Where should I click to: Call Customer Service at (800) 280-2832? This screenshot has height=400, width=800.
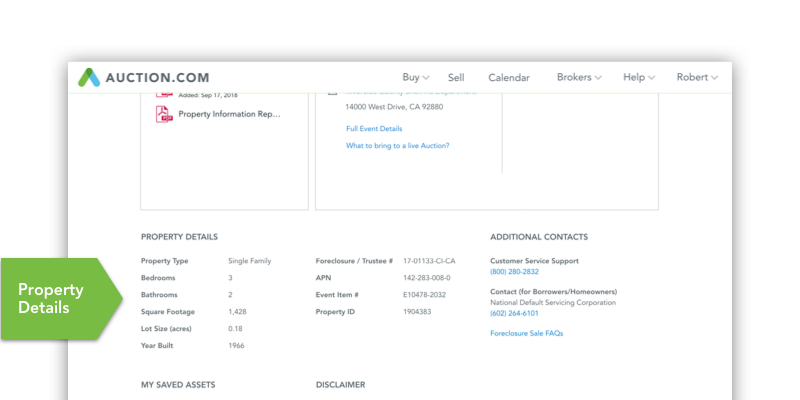(x=514, y=272)
